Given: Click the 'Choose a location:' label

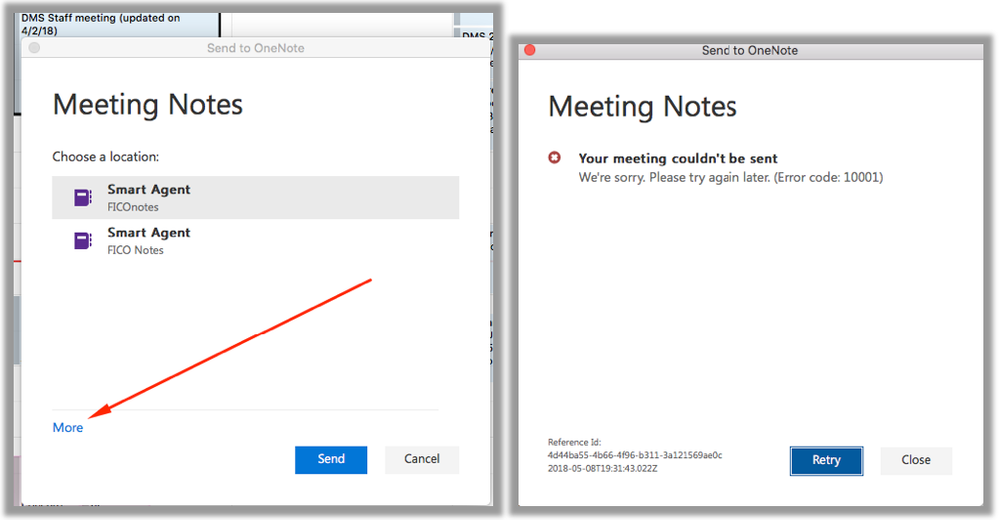Looking at the screenshot, I should (106, 157).
